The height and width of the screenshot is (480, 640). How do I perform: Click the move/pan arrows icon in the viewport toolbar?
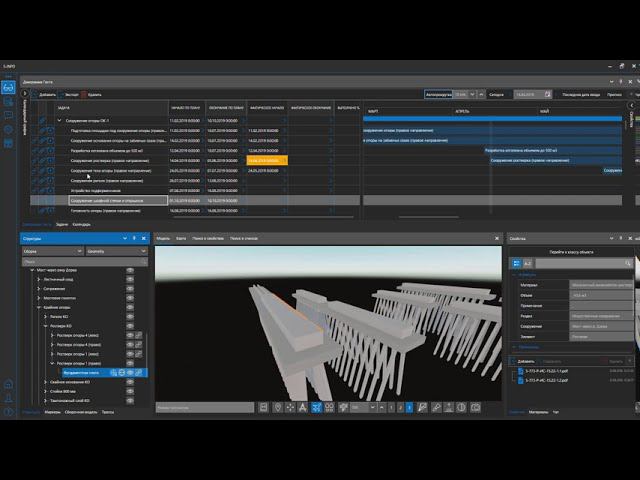[x=290, y=407]
